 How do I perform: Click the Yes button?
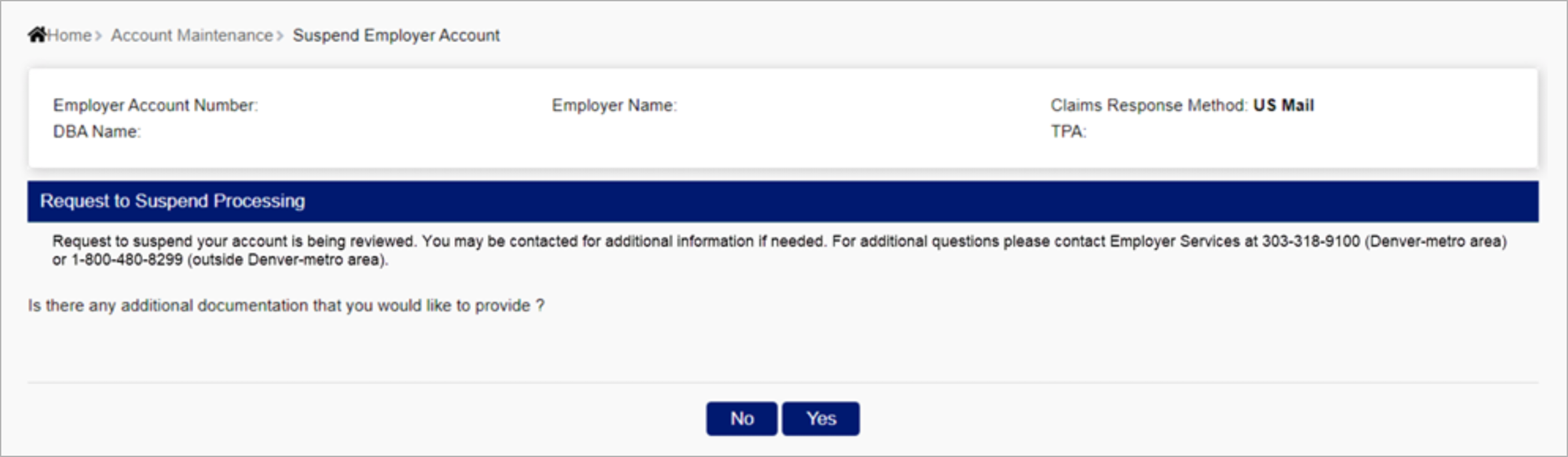(821, 418)
